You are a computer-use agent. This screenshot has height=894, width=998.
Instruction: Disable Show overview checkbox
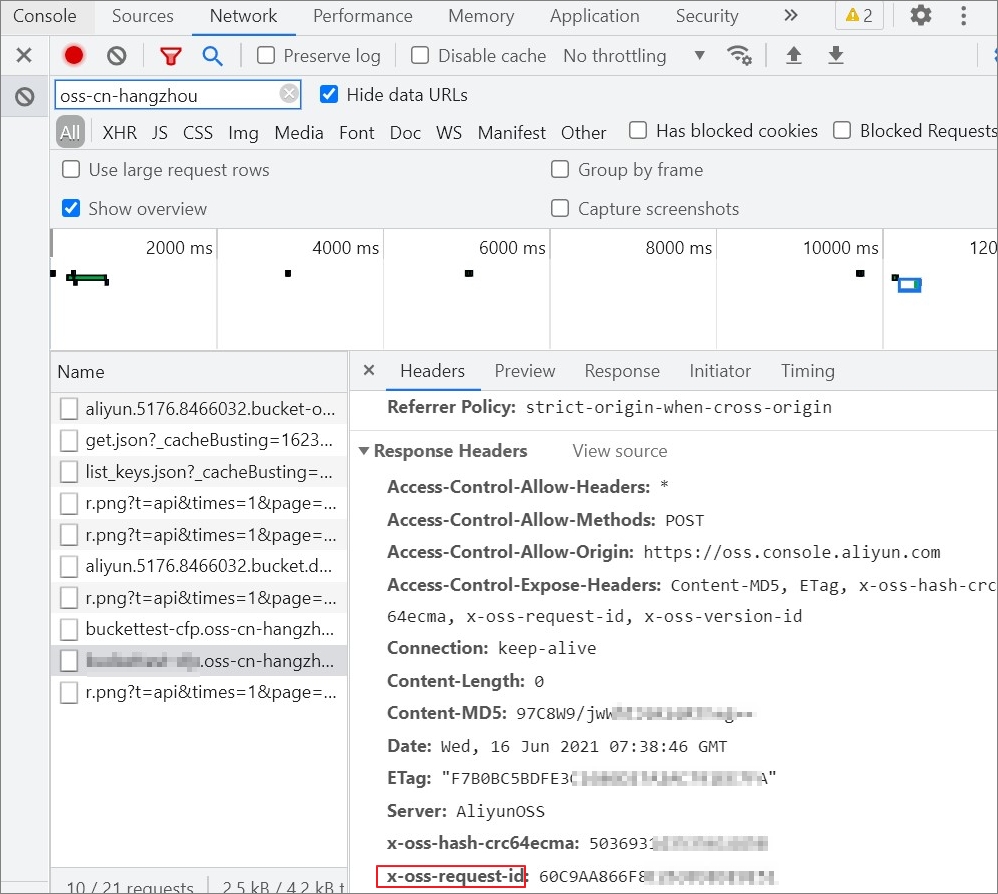pyautogui.click(x=71, y=208)
